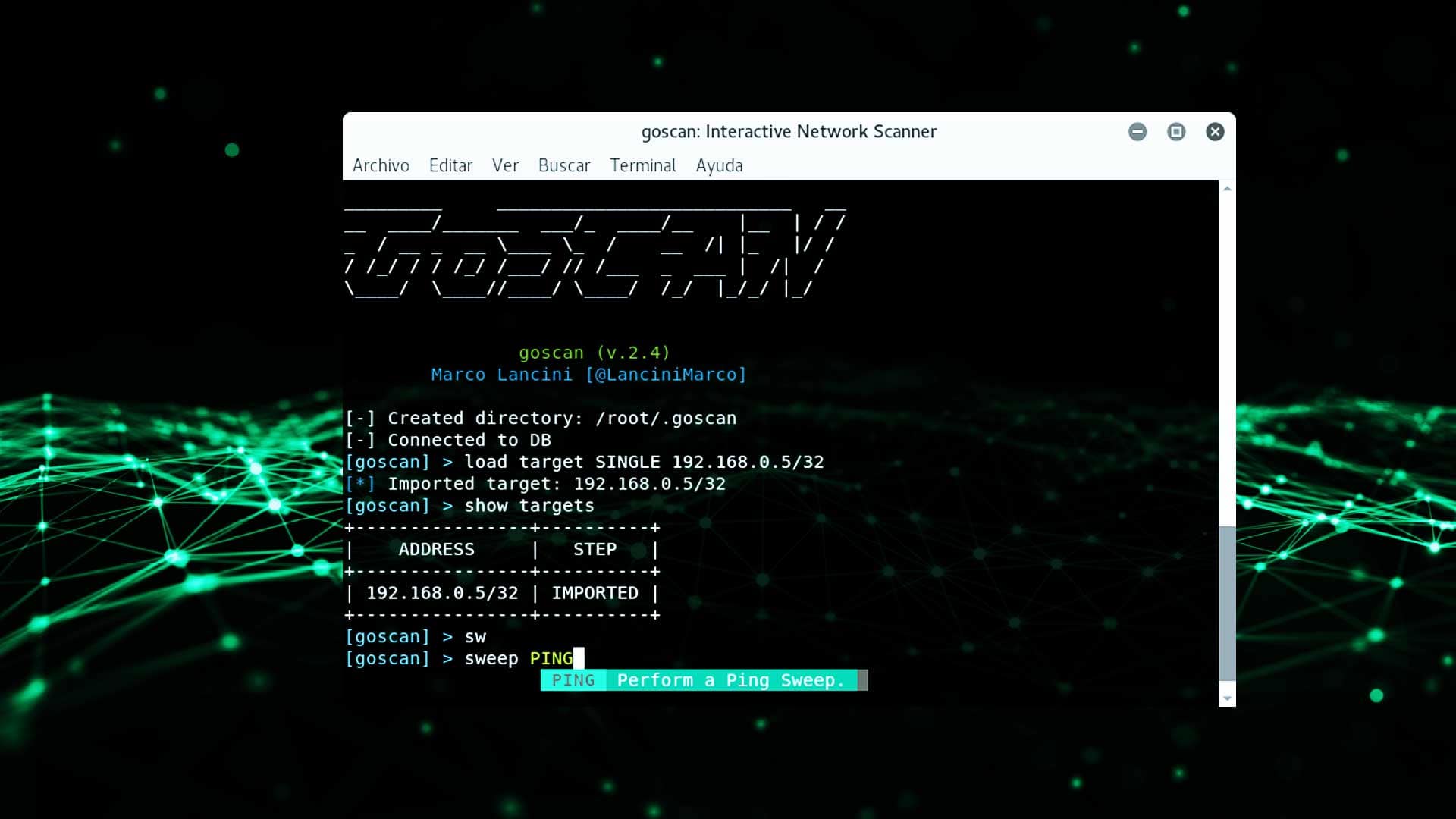Minimize the goscan terminal window

(x=1137, y=132)
